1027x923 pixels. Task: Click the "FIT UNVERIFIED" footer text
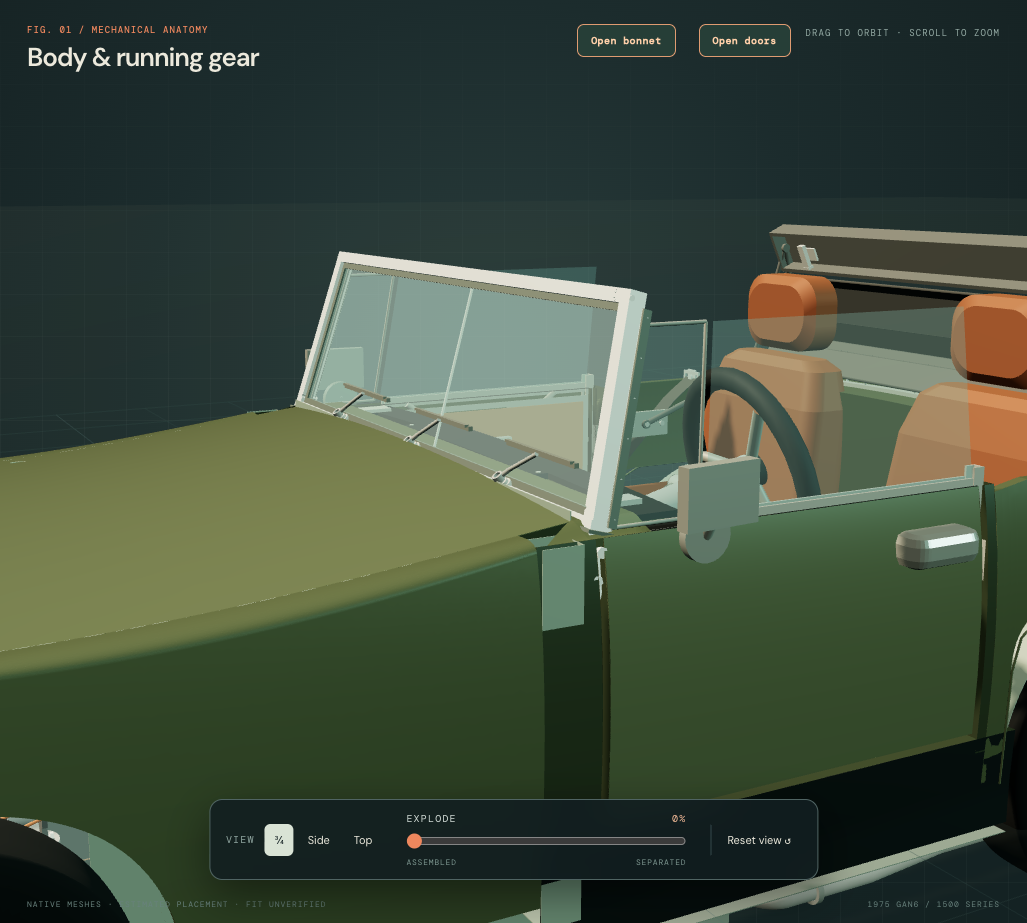click(x=286, y=904)
